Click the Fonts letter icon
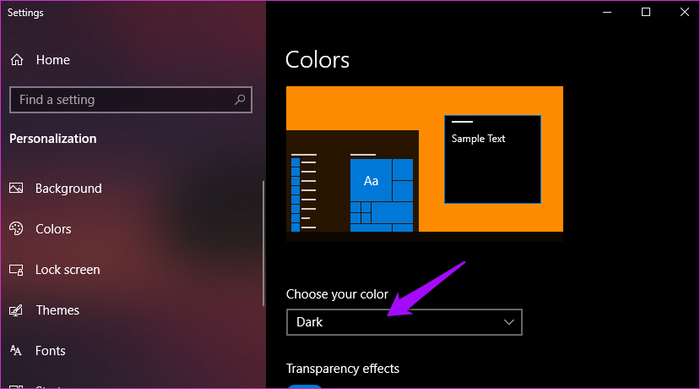The image size is (700, 389). pyautogui.click(x=16, y=351)
